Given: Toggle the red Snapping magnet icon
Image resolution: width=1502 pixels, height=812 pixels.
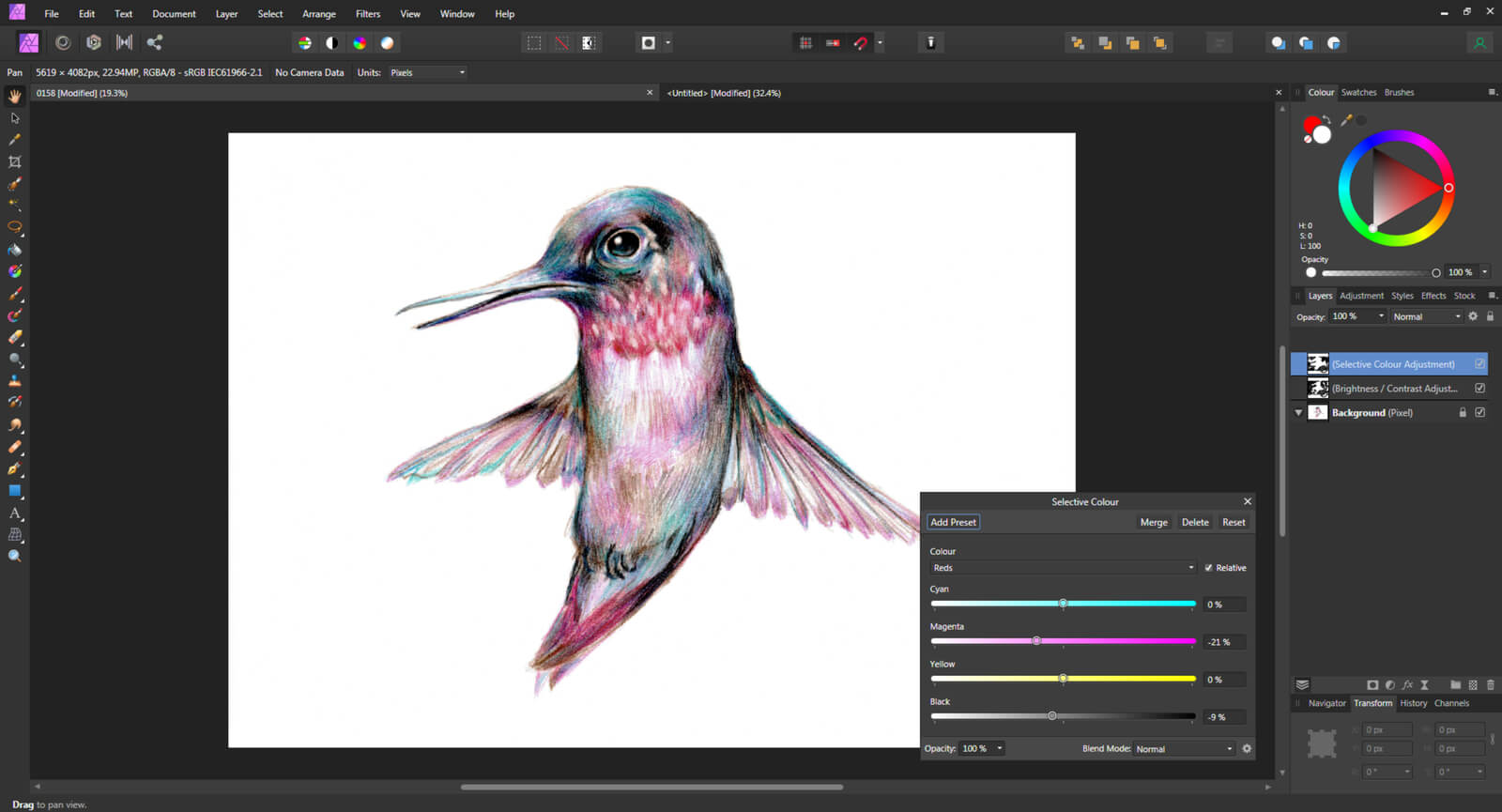Looking at the screenshot, I should click(860, 43).
